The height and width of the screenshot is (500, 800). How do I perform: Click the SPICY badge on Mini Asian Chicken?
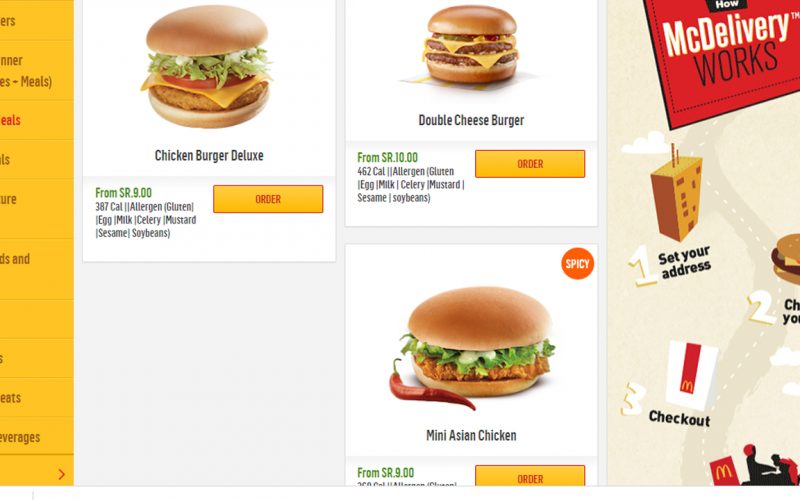point(578,264)
